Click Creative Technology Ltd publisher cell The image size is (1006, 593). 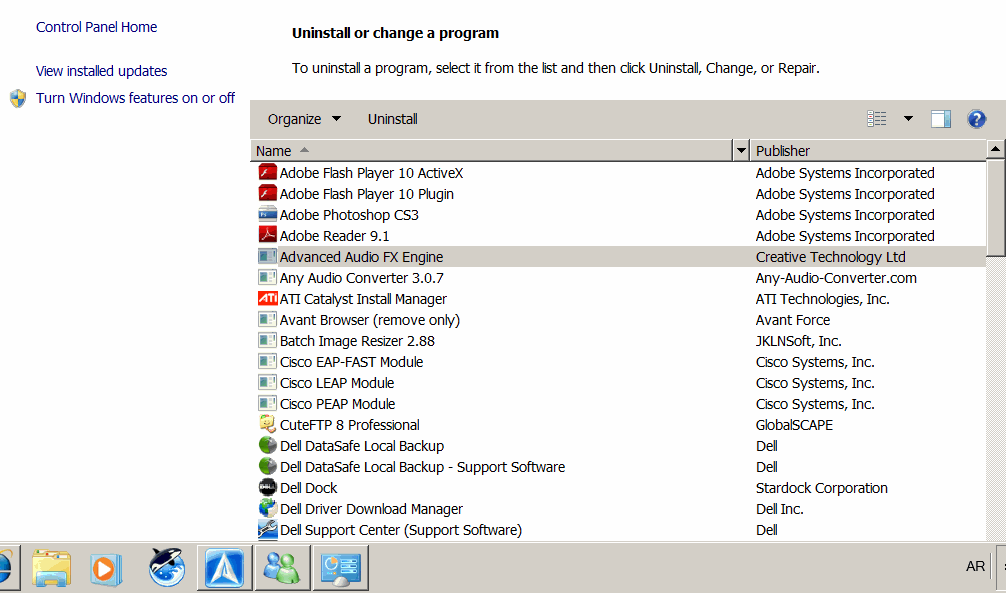[x=830, y=257]
